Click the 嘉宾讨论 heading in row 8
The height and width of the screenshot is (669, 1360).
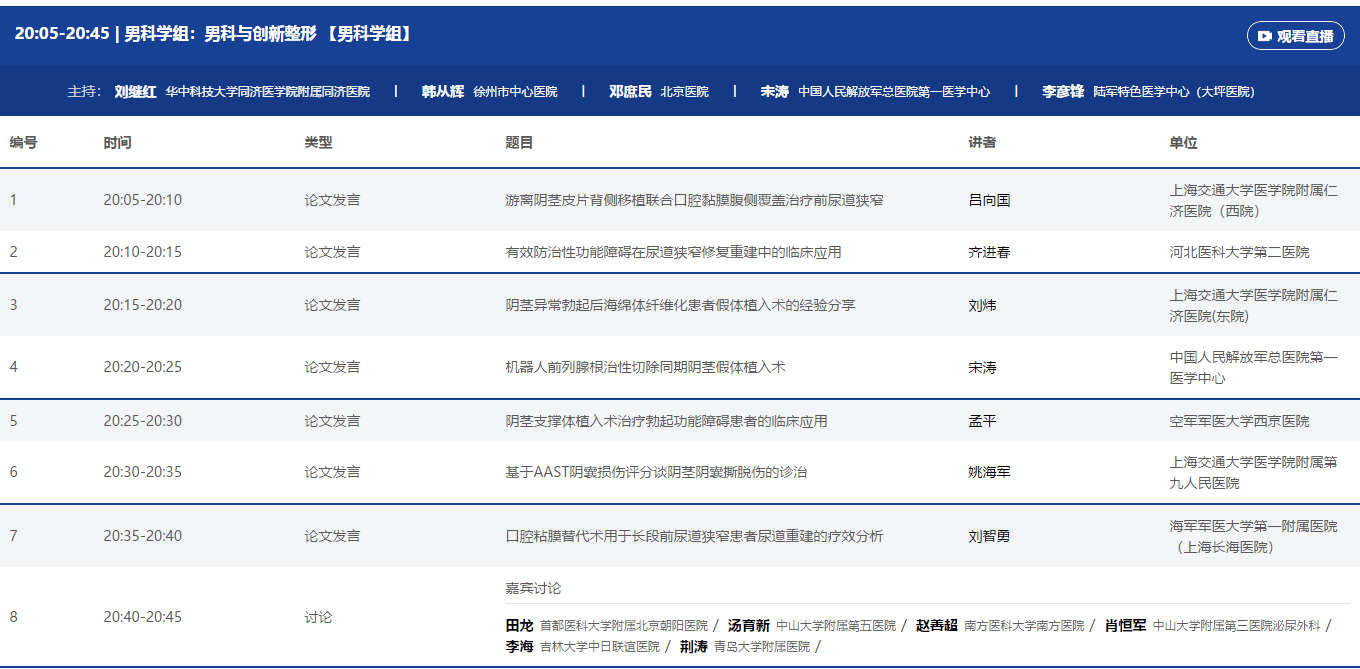tap(533, 588)
